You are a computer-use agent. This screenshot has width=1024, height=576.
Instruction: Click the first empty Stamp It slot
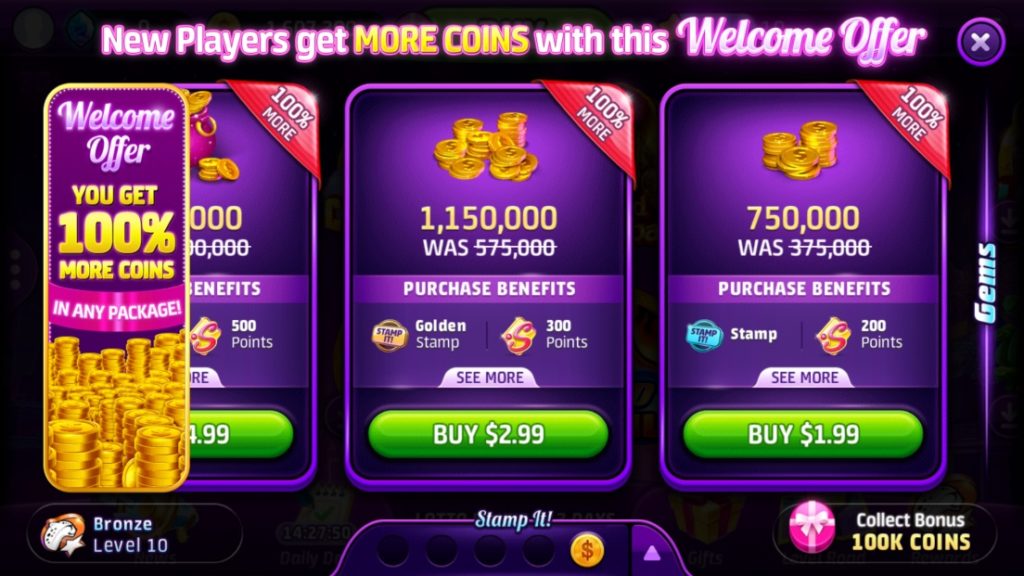[393, 550]
